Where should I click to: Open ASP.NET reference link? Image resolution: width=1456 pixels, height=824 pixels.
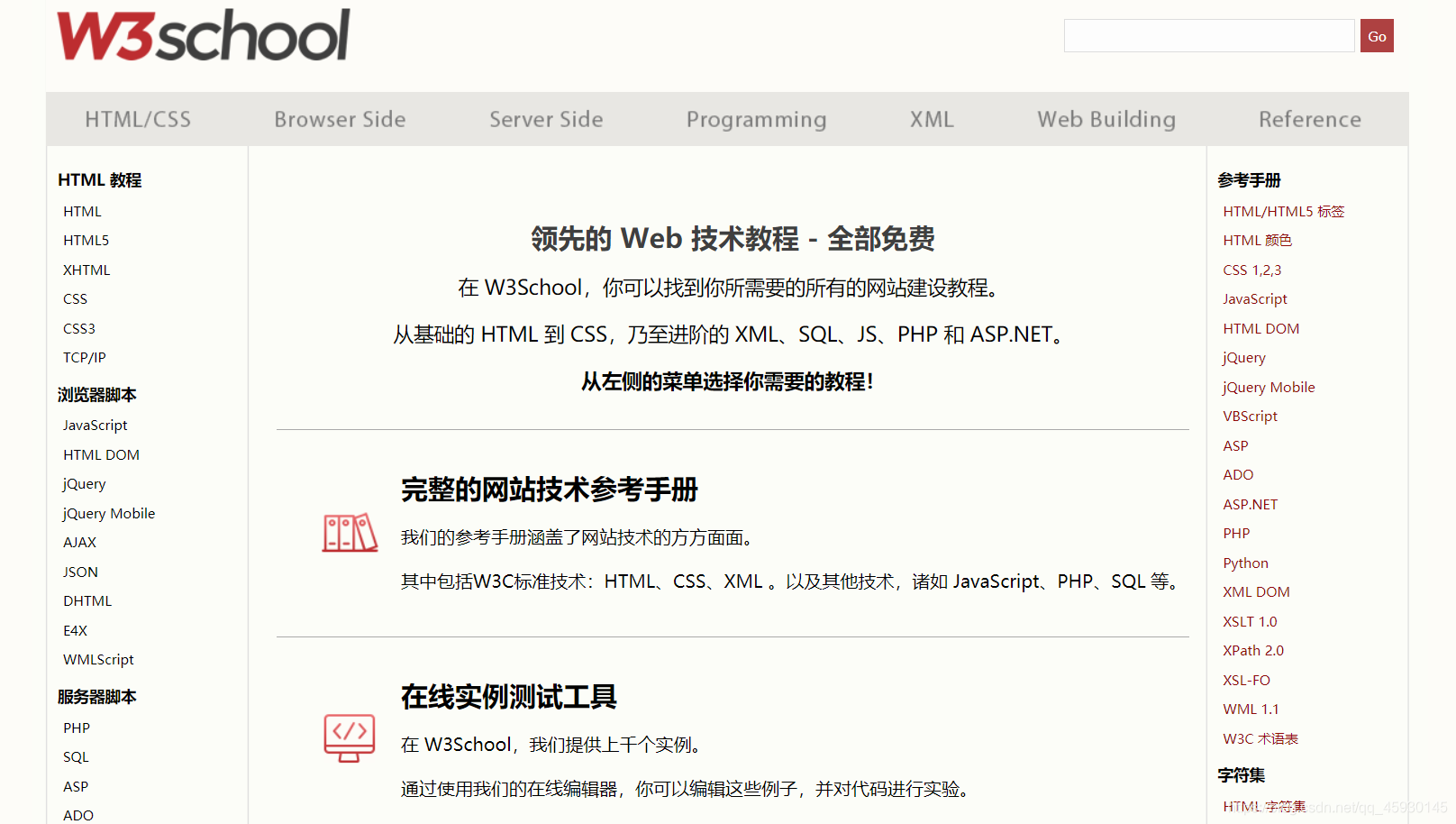click(1250, 504)
